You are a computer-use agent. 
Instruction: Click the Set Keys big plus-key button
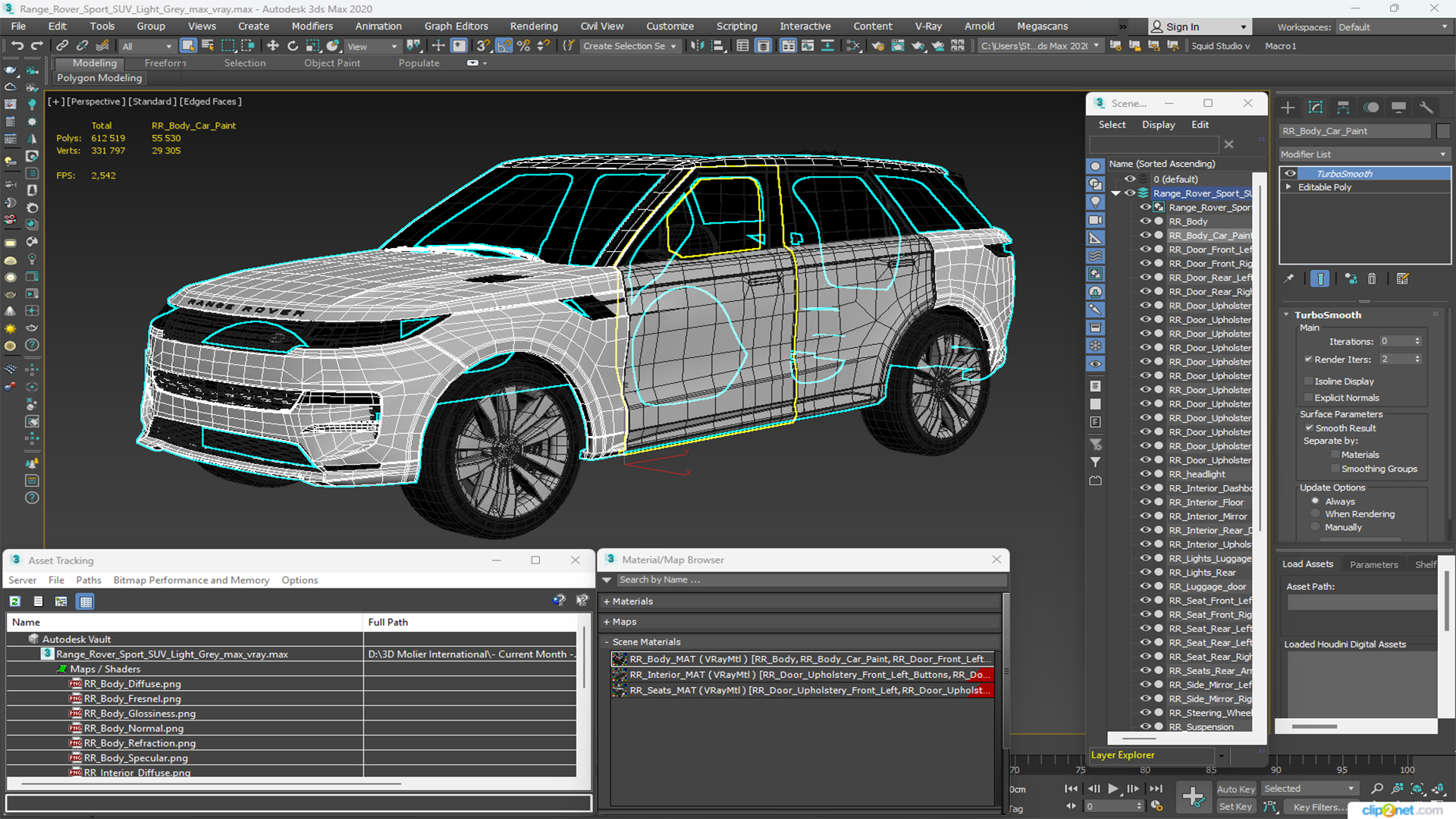[x=1193, y=796]
